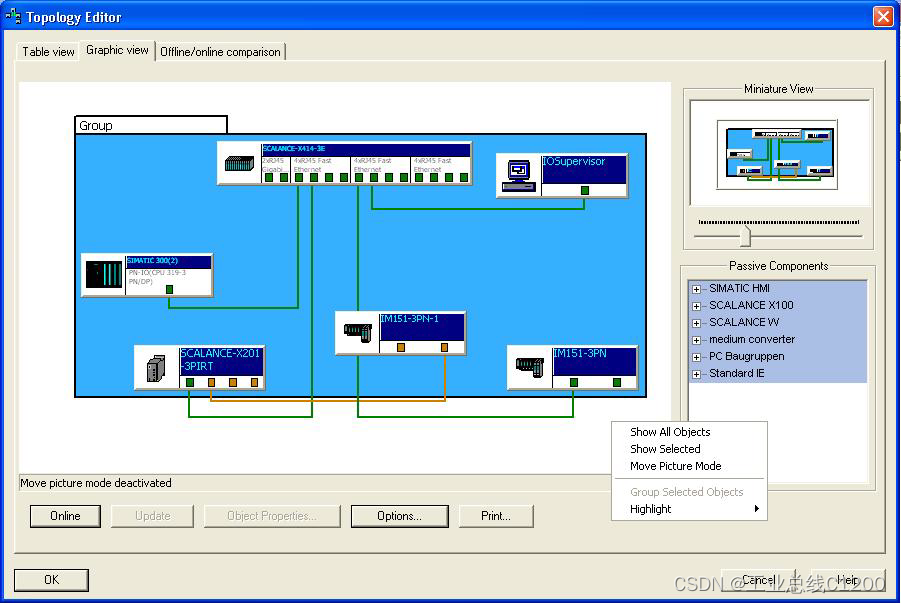Image resolution: width=901 pixels, height=603 pixels.
Task: Select Standard IE tree item
Action: coord(737,373)
